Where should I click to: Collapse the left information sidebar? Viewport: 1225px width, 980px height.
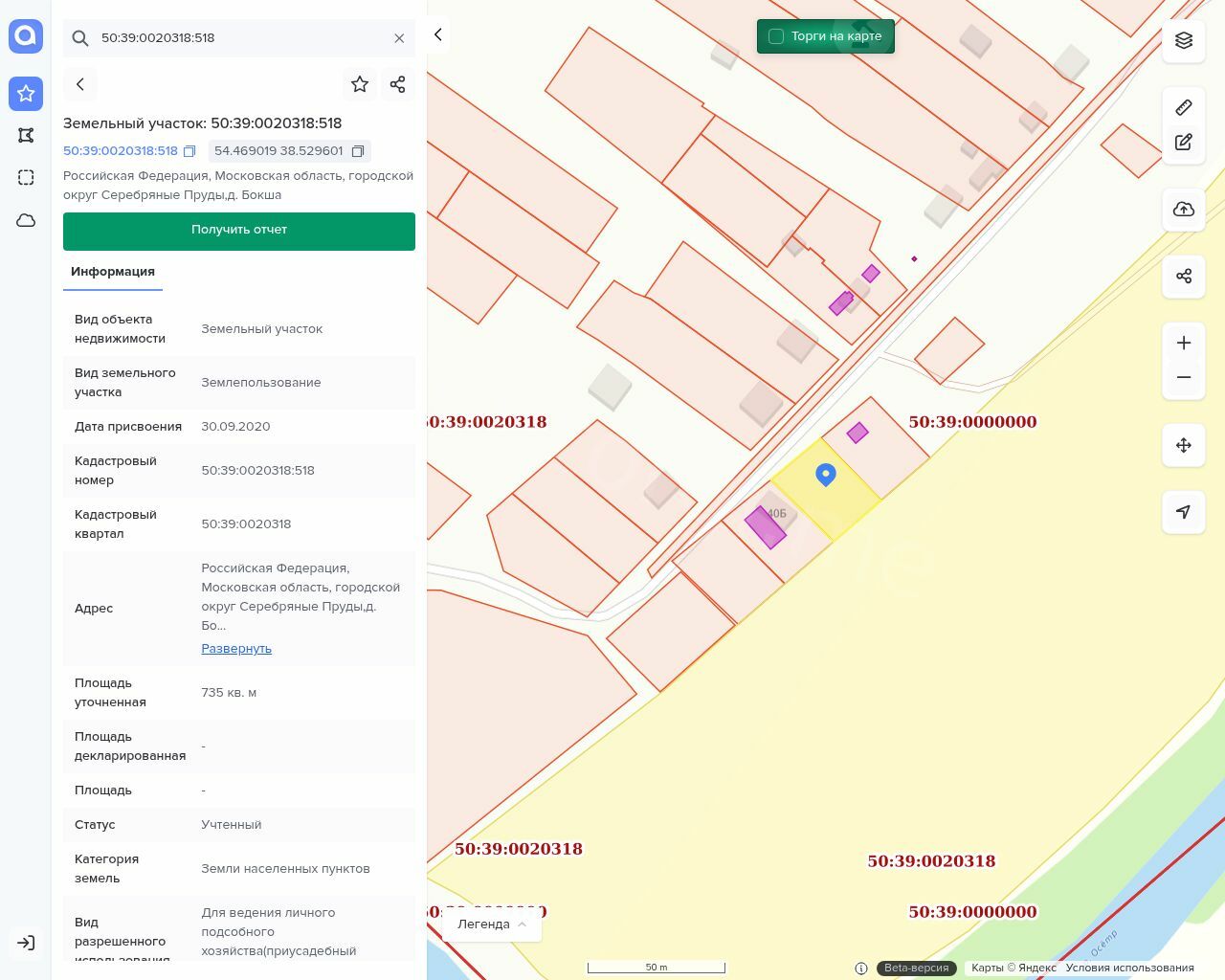click(x=438, y=34)
